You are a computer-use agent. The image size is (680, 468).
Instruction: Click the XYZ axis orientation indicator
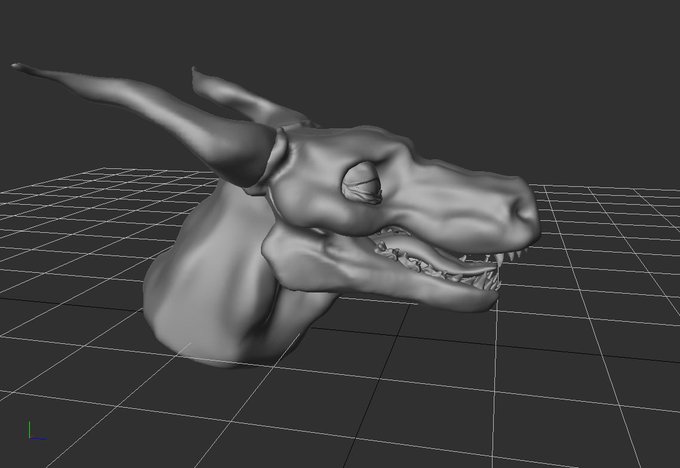click(x=36, y=431)
